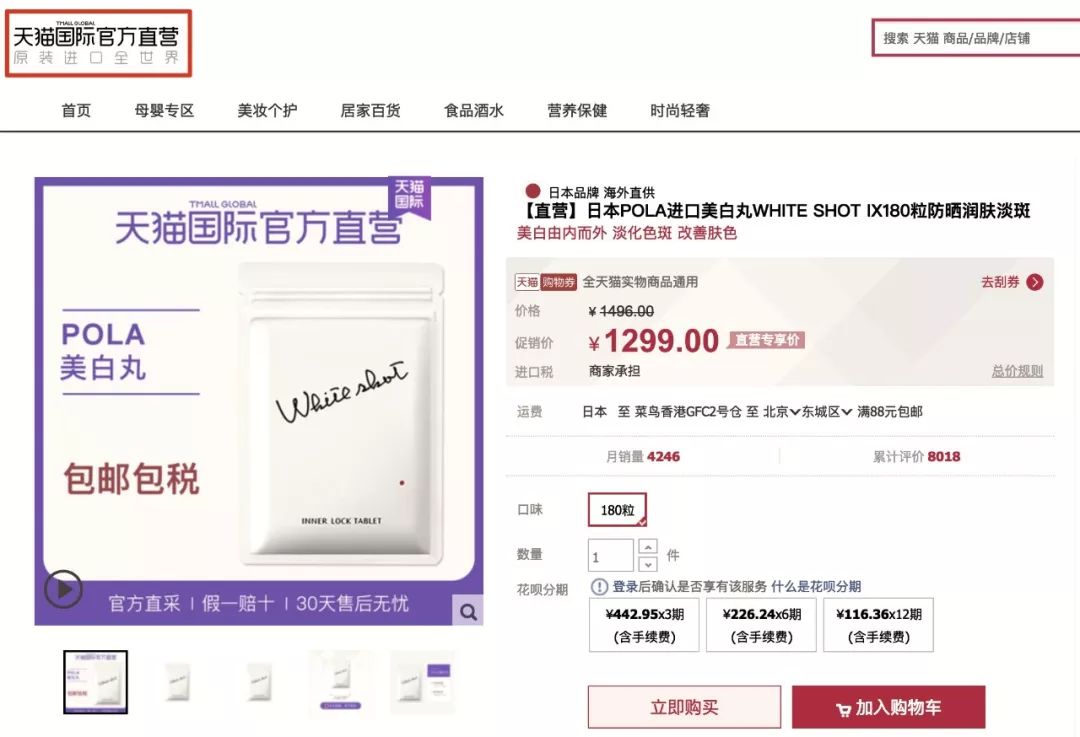This screenshot has height=737, width=1080.
Task: Play the product video
Action: [63, 589]
